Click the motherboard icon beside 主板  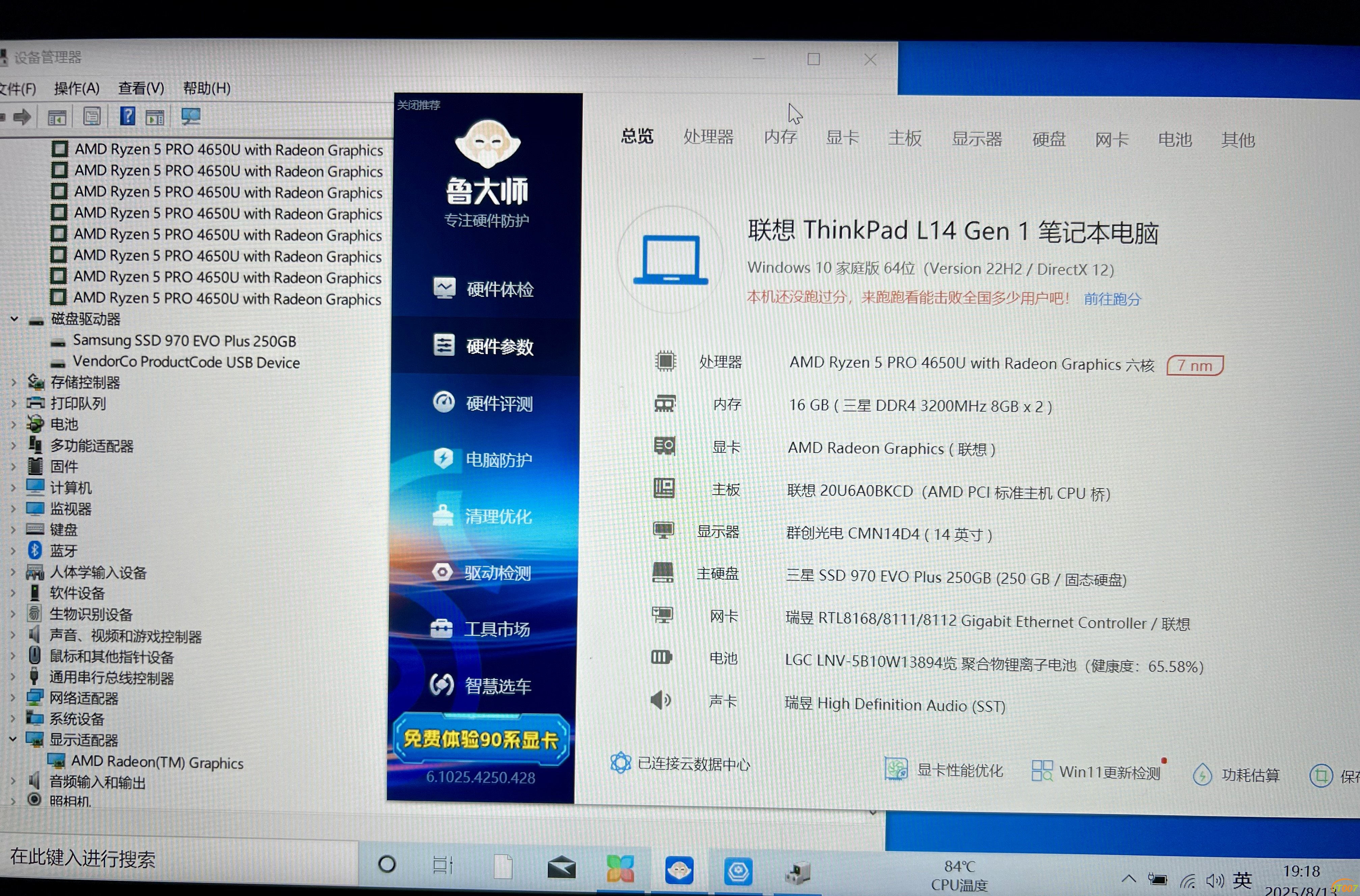[664, 488]
